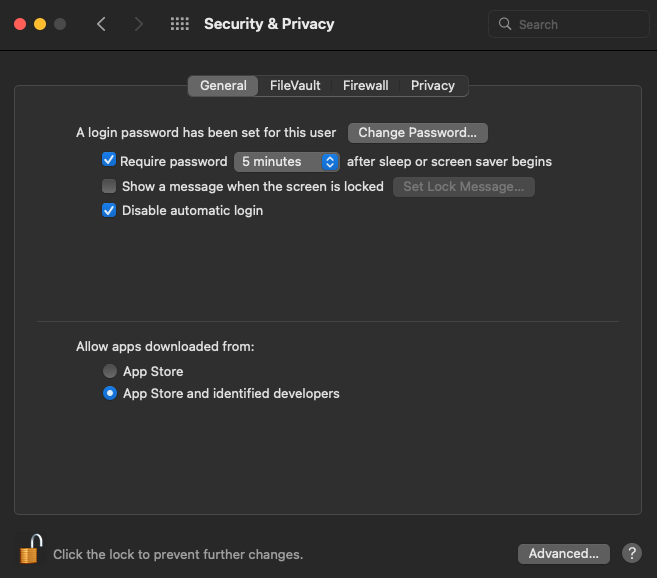Click the Change Password button
The width and height of the screenshot is (657, 578).
418,133
